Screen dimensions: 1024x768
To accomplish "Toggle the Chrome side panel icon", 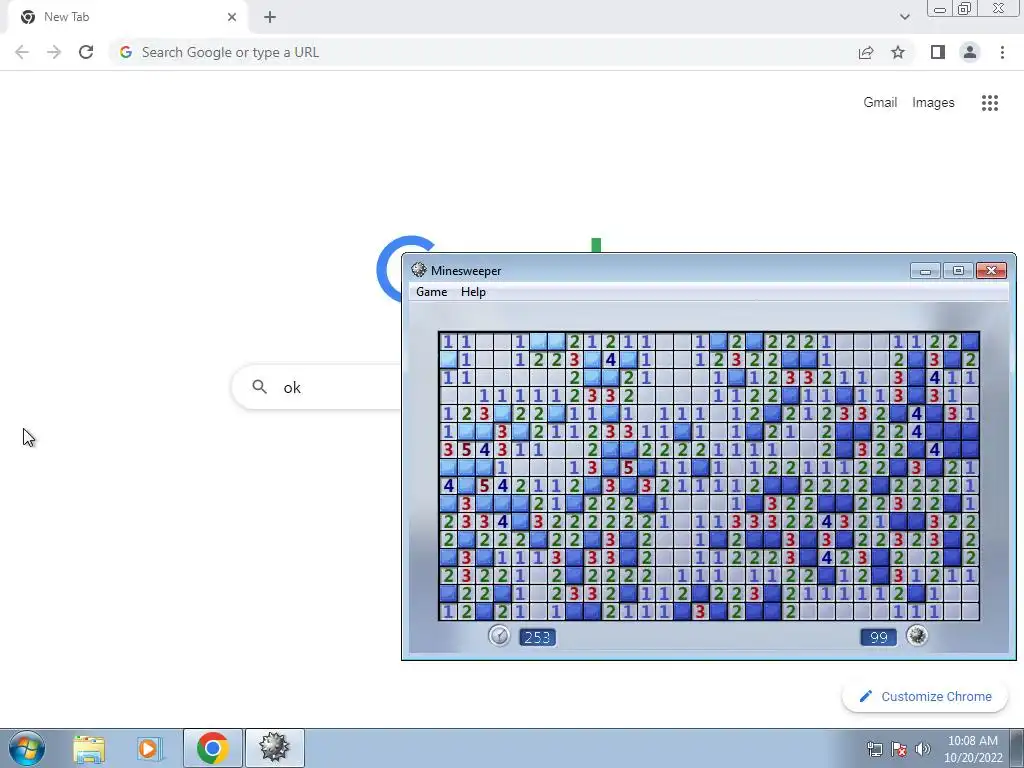I will [x=938, y=52].
